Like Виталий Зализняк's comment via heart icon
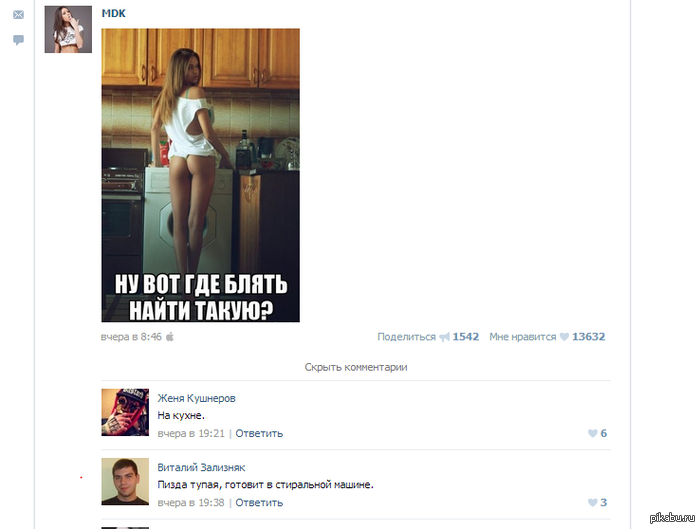This screenshot has width=700, height=529. pyautogui.click(x=592, y=503)
